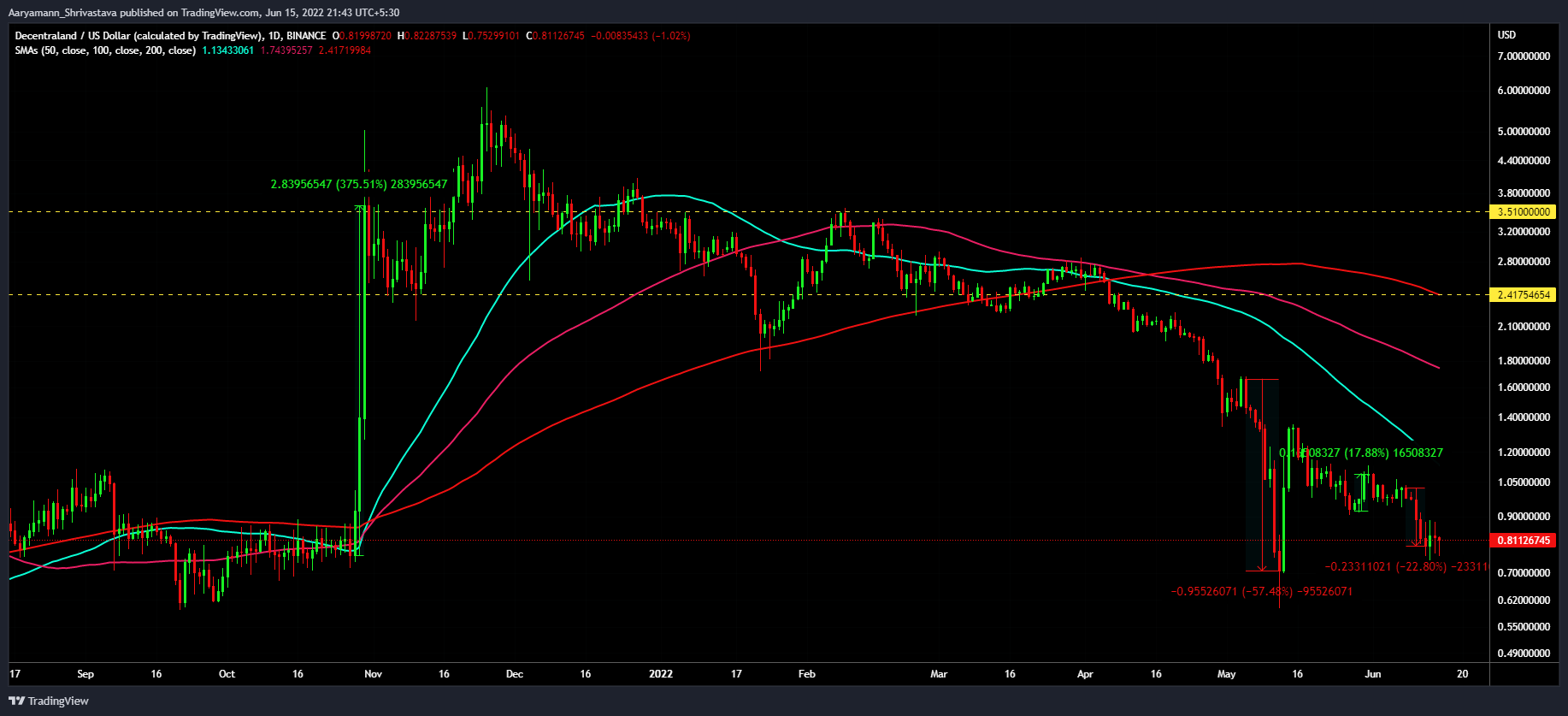Click the 7.00000000 price axis value
The height and width of the screenshot is (716, 1568).
tap(1524, 56)
